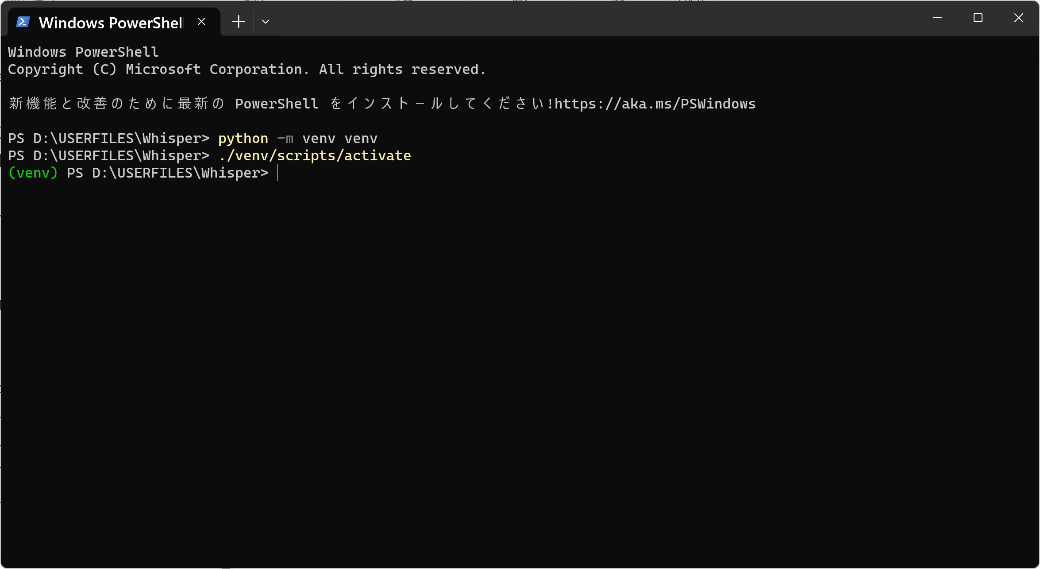Viewport: 1040px width, 569px height.
Task: Click the 'activate' word in the second command
Action: [x=377, y=155]
